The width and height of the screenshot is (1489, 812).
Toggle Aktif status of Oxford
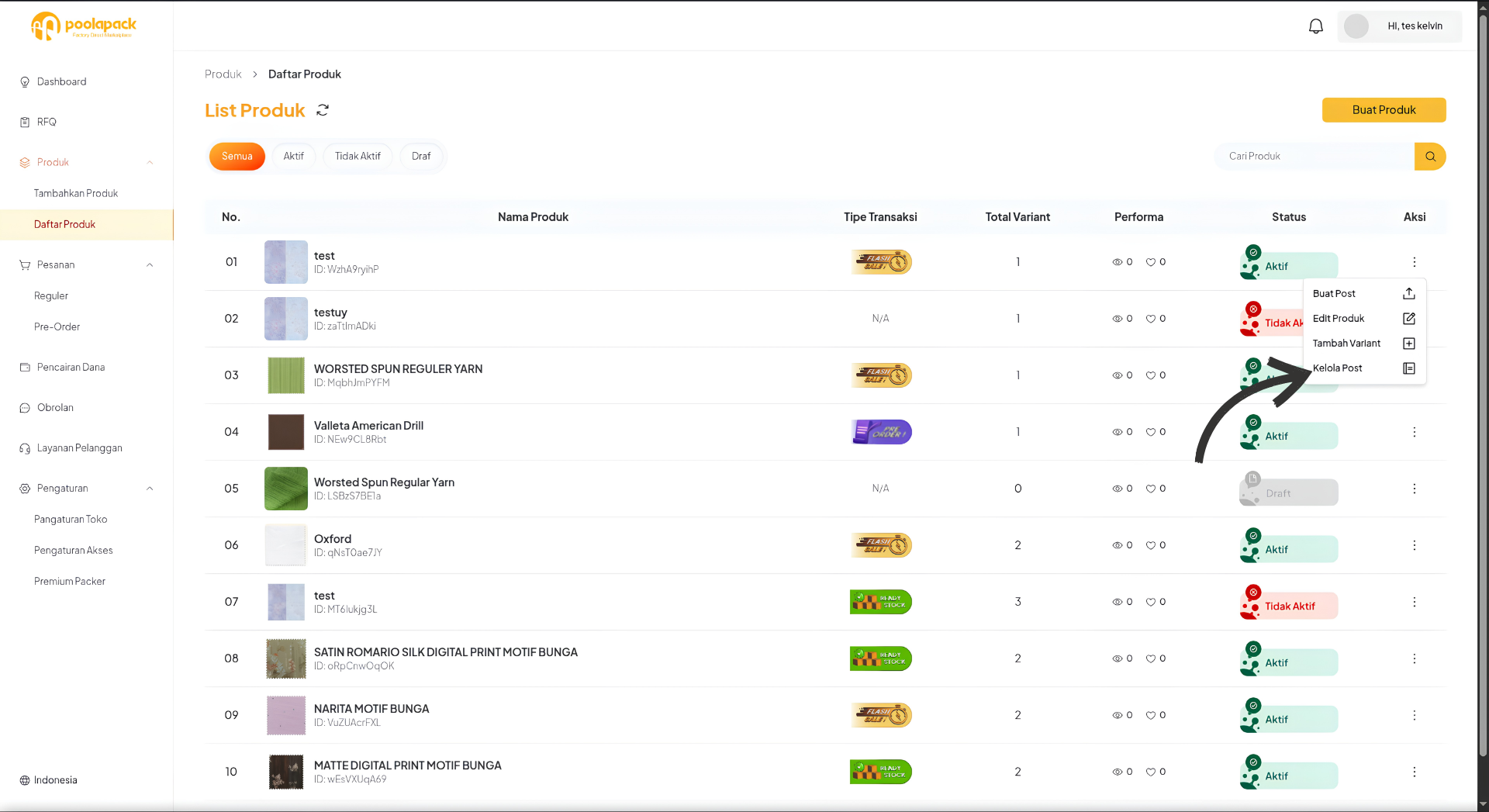click(x=1289, y=546)
